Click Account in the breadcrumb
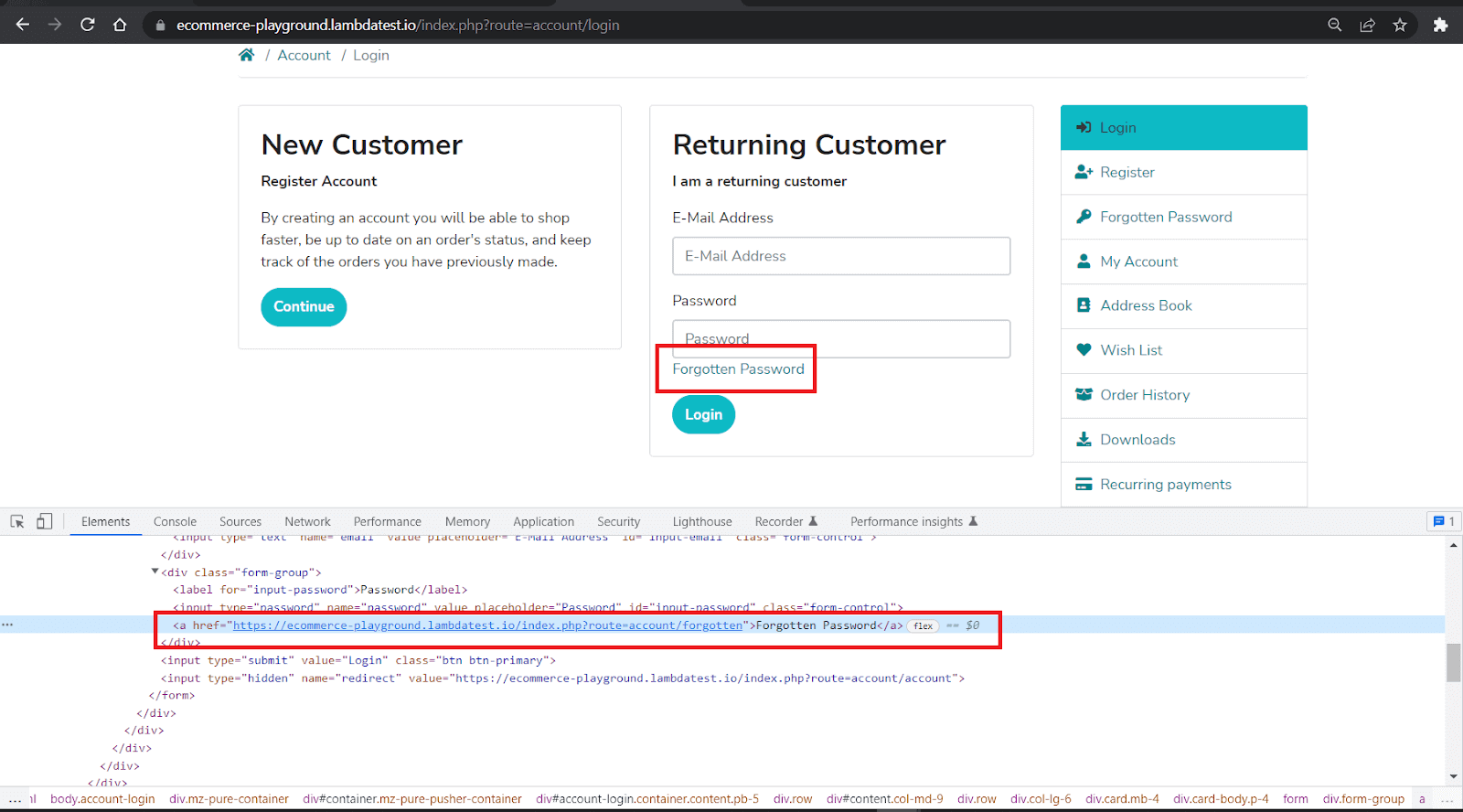Viewport: 1463px width, 812px height. click(x=304, y=55)
